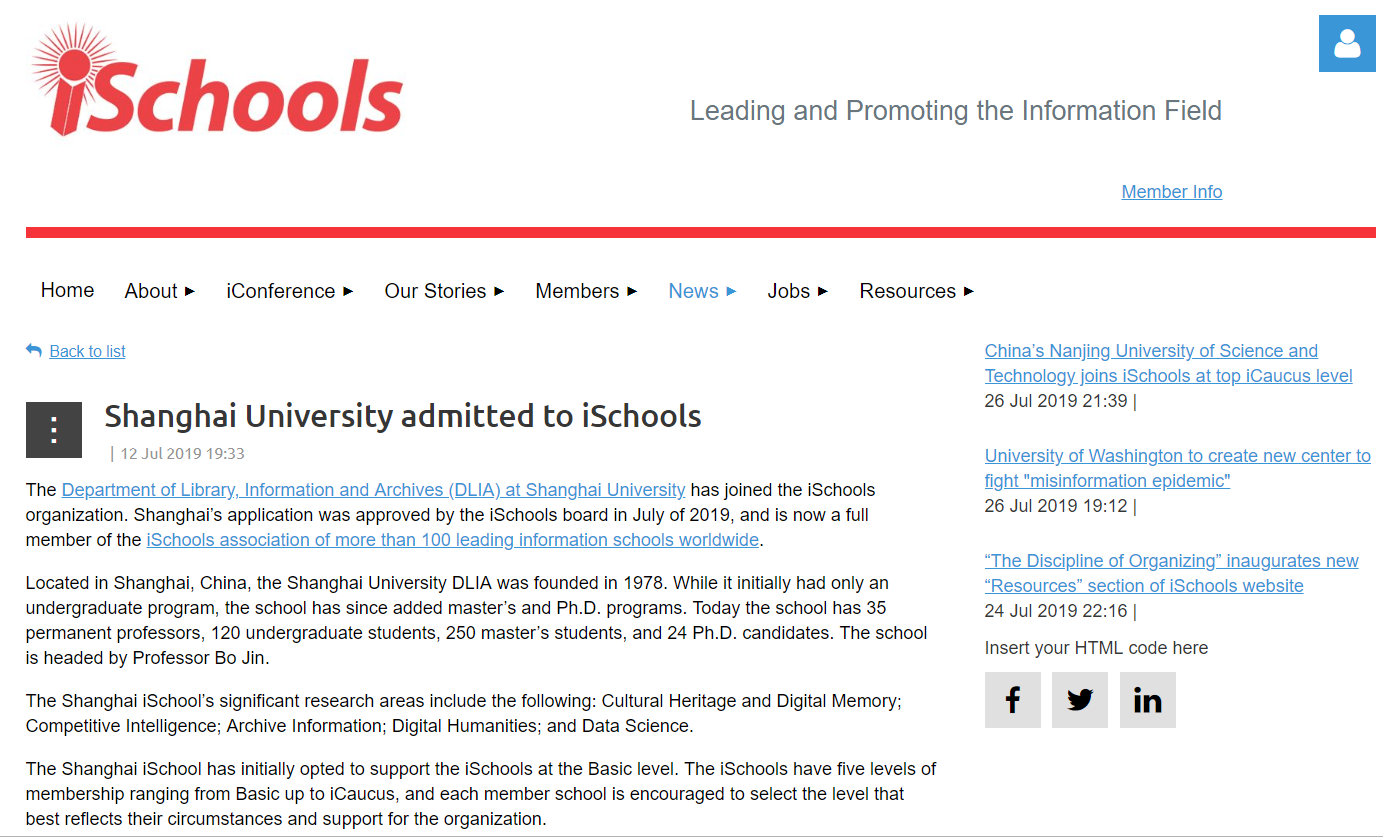Click the user account icon

1347,44
